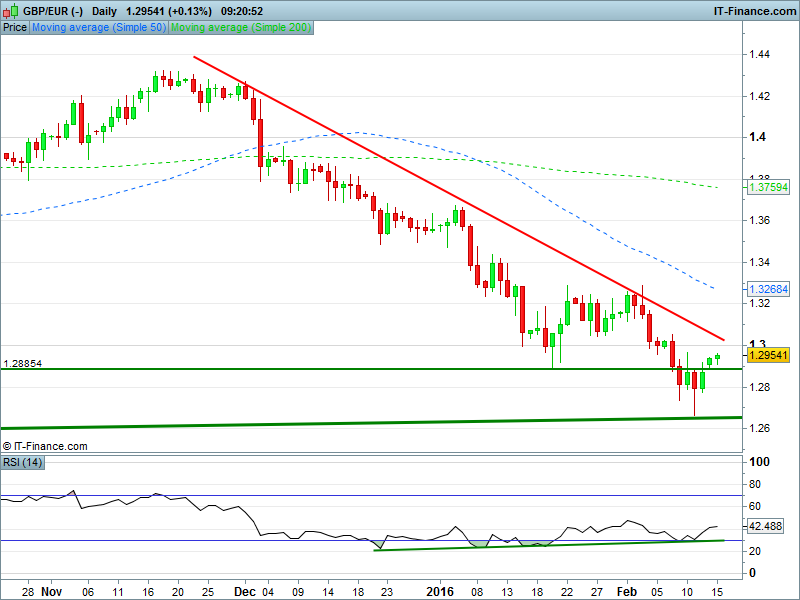Screen dimensions: 800x600
Task: Select the Moving average (Simple 50) label
Action: coord(99,28)
